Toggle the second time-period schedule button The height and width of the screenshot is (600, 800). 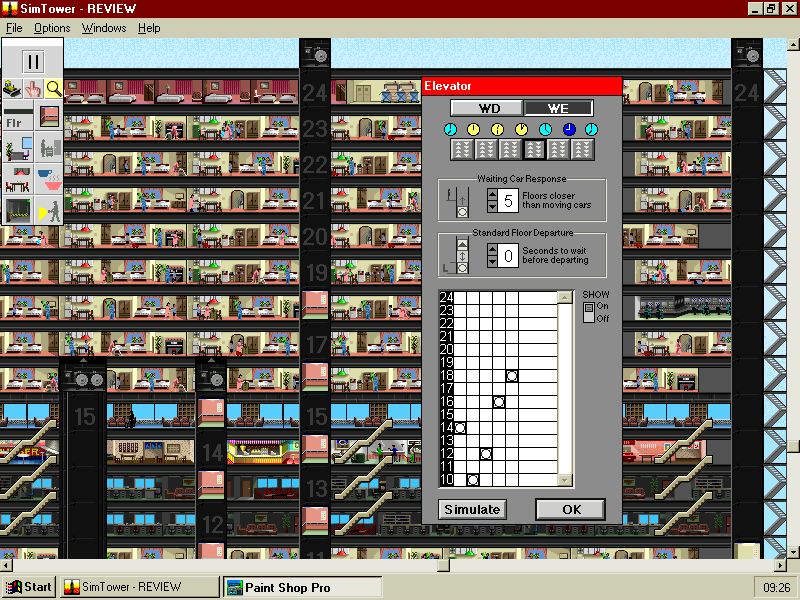pyautogui.click(x=486, y=149)
